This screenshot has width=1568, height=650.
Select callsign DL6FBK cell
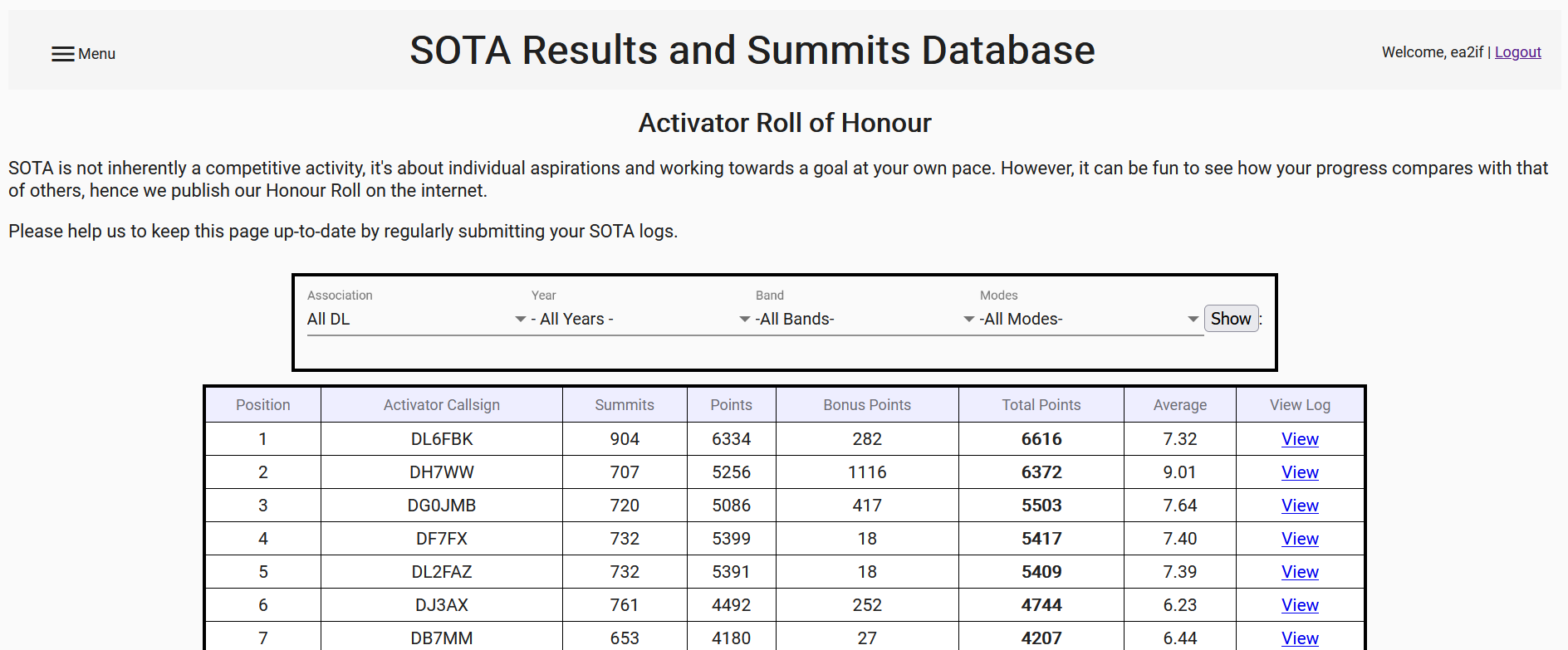coord(442,439)
